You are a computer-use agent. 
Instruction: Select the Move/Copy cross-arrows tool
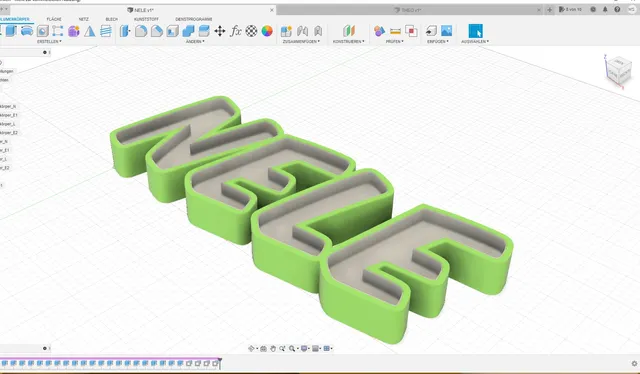(220, 31)
